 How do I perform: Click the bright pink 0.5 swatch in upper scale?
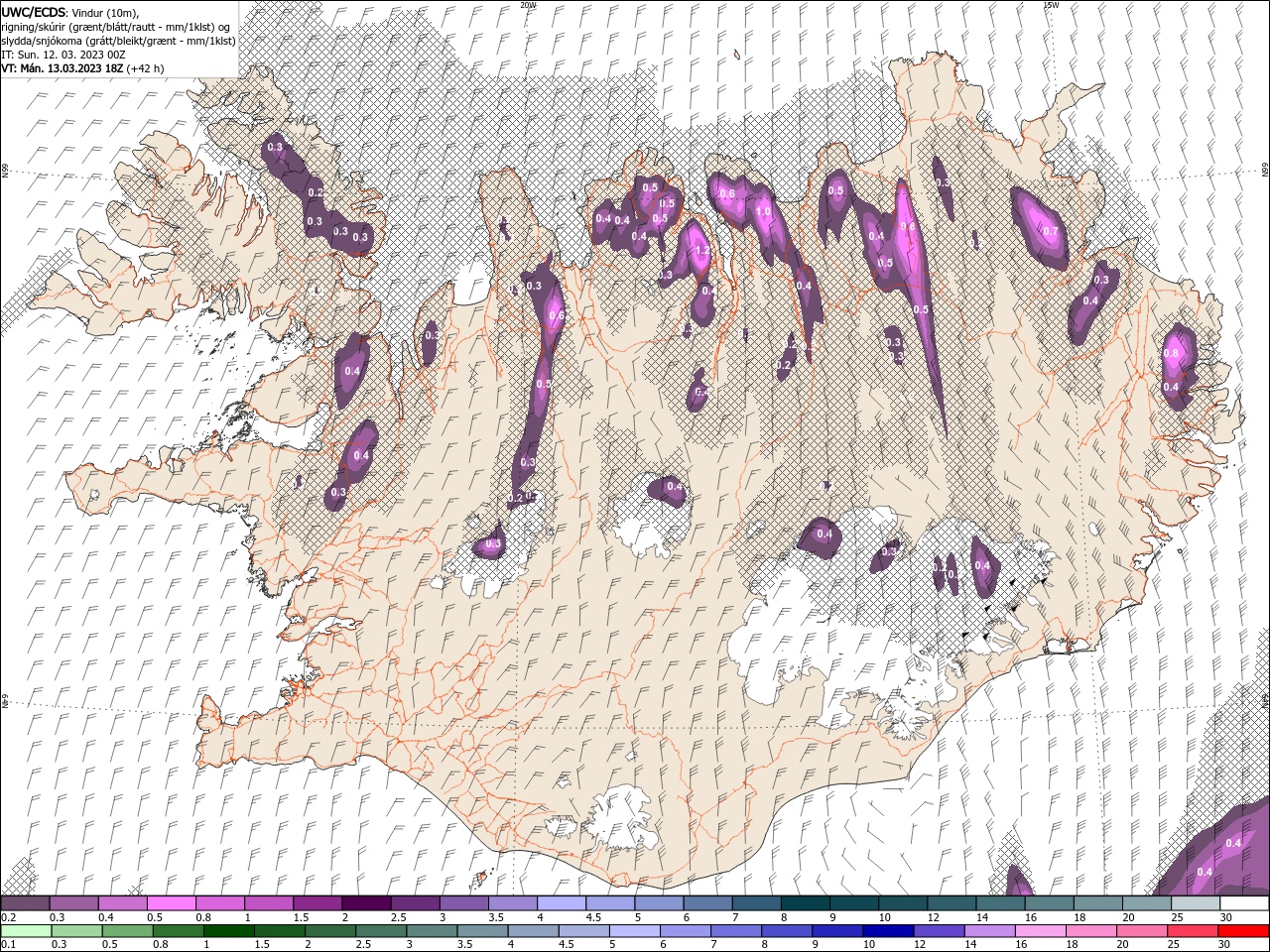point(172,903)
